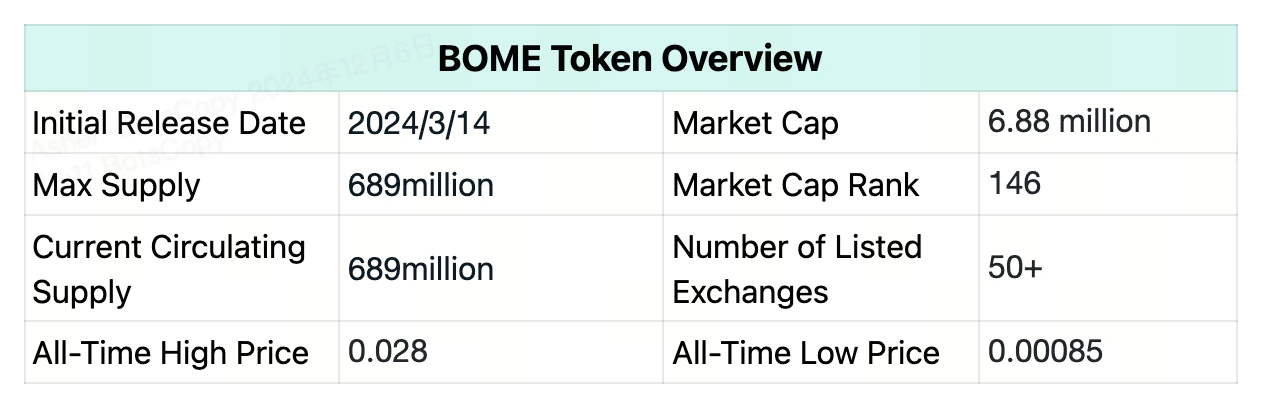
Task: Click the Circulating Supply 689million value
Action: click(420, 269)
